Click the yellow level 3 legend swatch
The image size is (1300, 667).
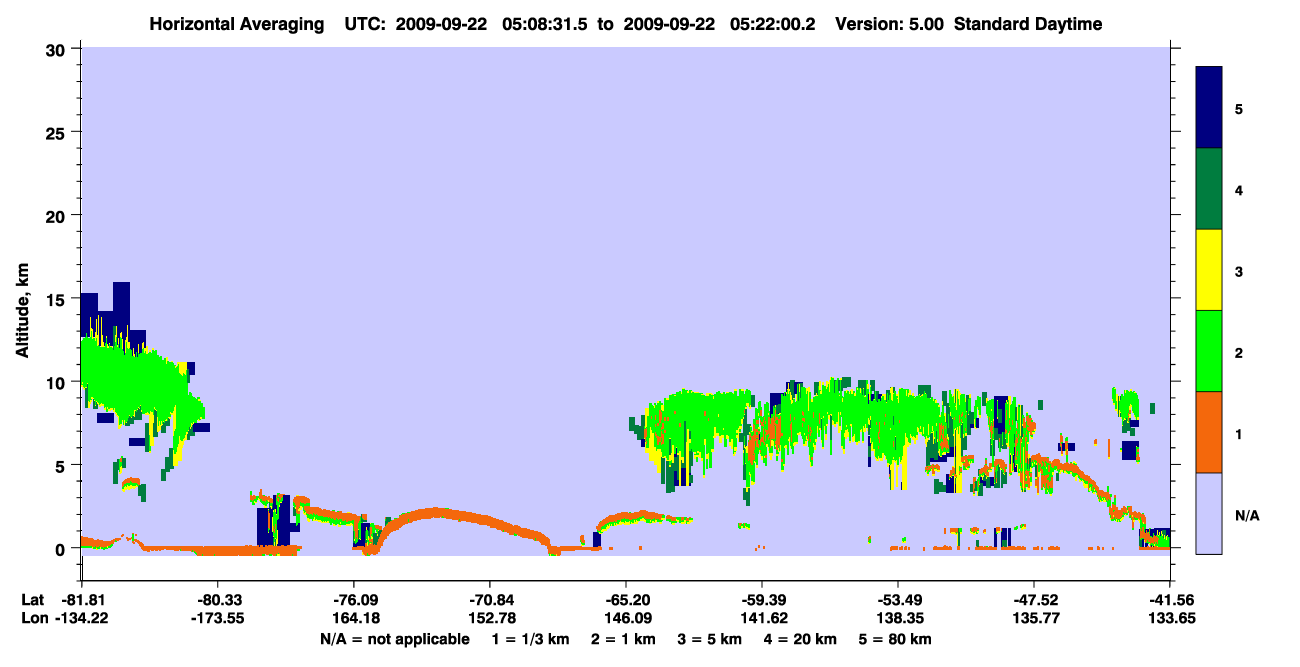[1209, 270]
